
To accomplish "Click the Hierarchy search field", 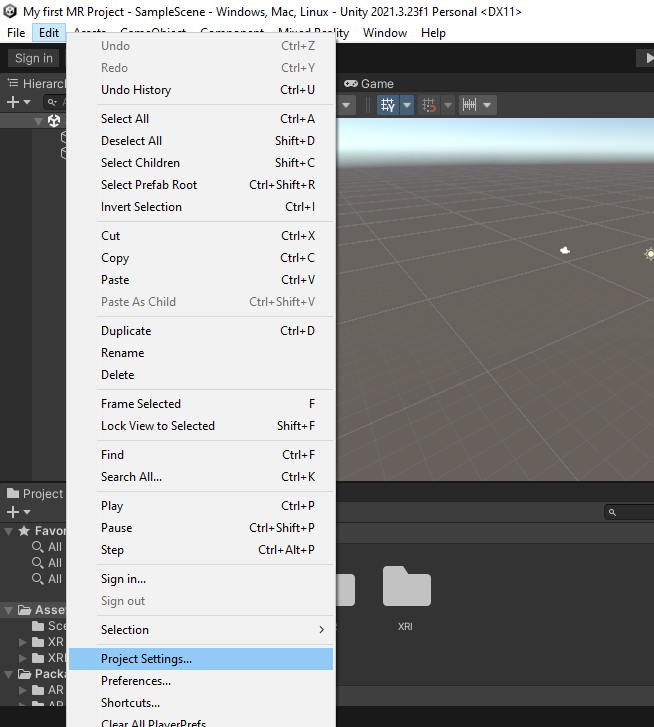I will tap(55, 102).
